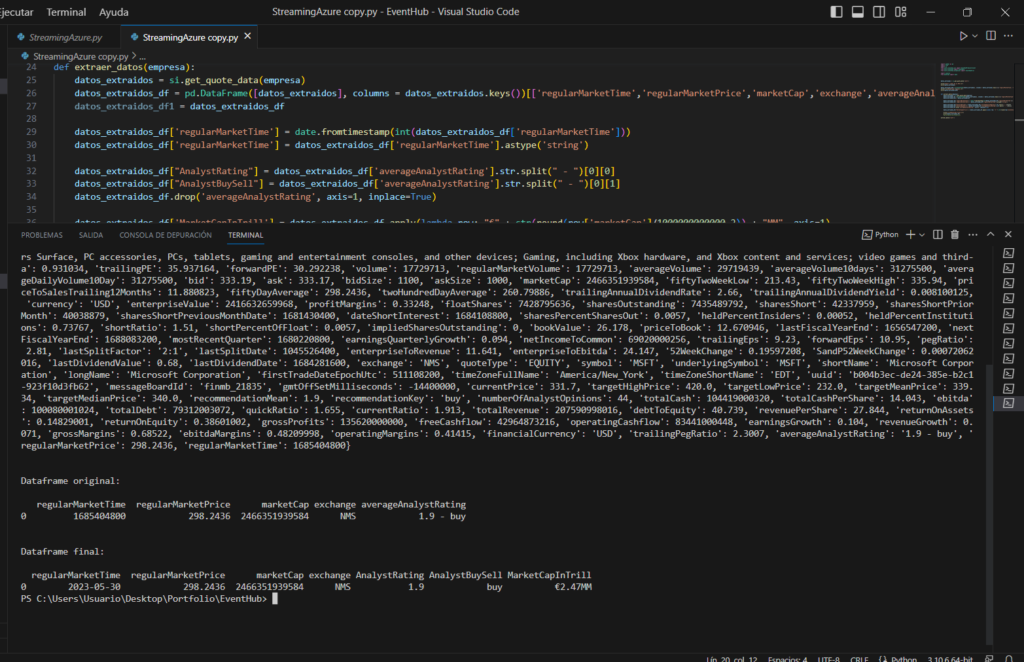Switch to the PROBLEMAS tab
Image resolution: width=1024 pixels, height=662 pixels.
tap(41, 235)
